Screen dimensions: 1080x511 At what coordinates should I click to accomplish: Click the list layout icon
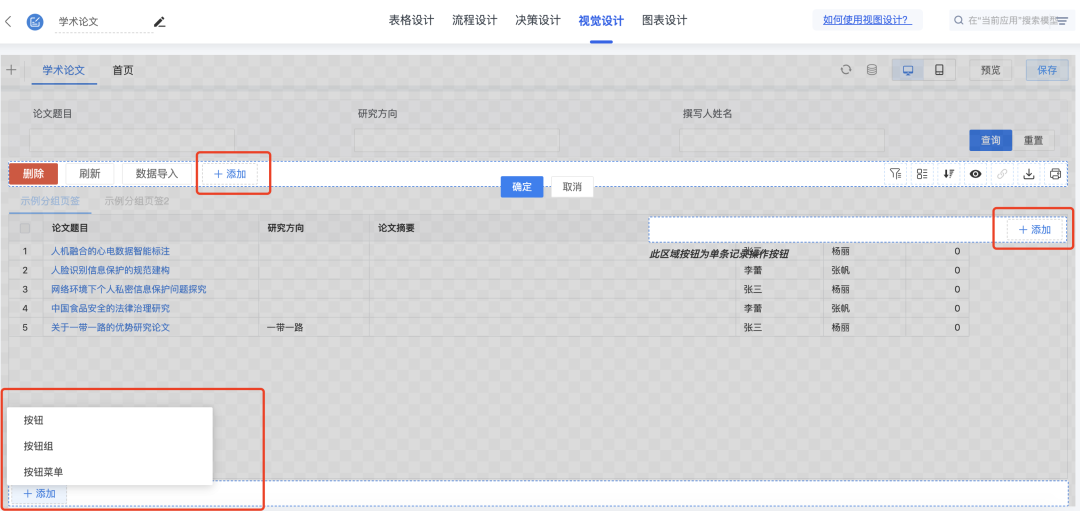tap(922, 174)
